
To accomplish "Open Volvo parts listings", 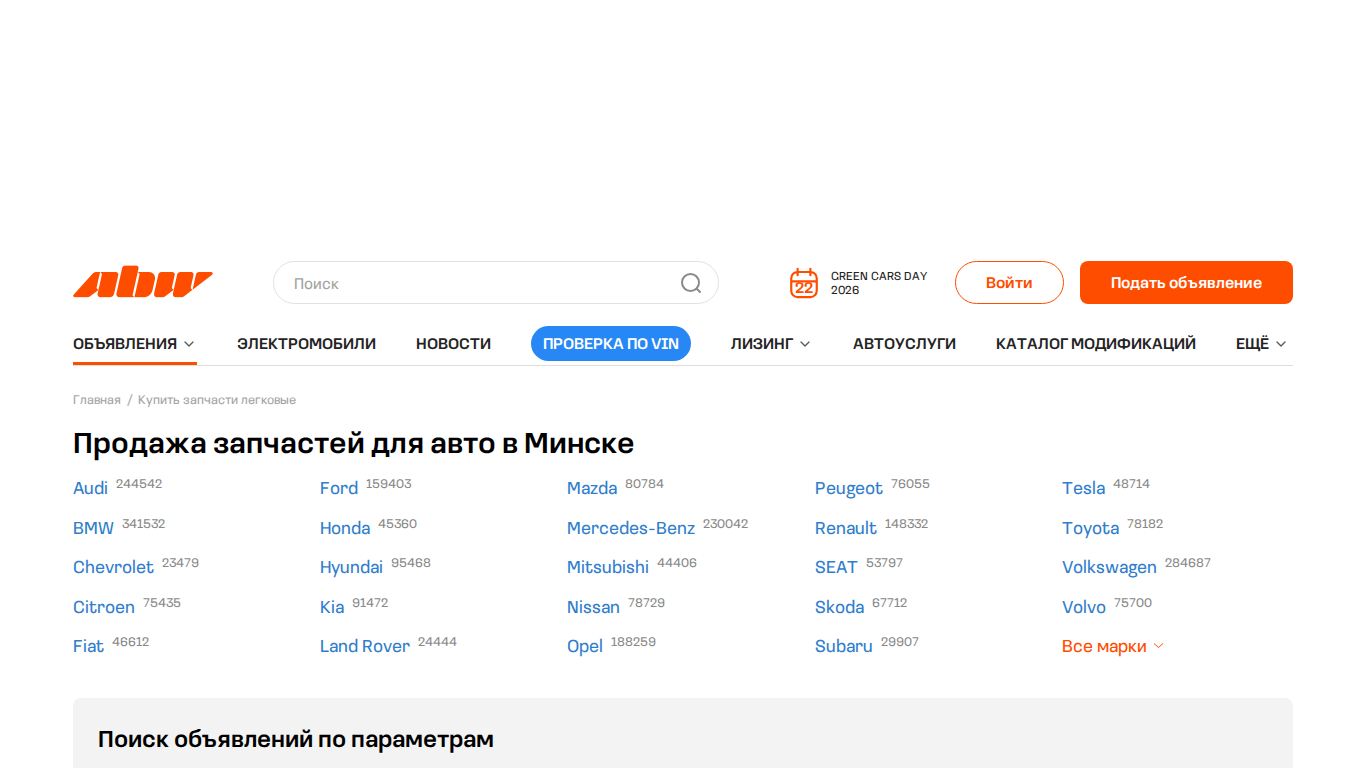I will (1084, 607).
